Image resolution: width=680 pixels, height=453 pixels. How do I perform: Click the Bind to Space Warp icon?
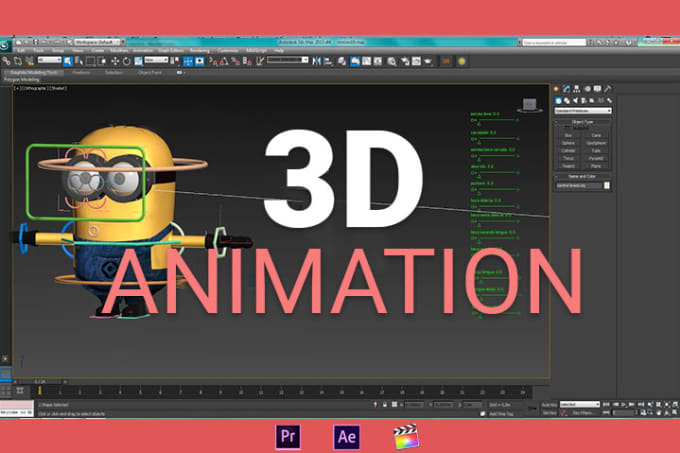(x=29, y=62)
